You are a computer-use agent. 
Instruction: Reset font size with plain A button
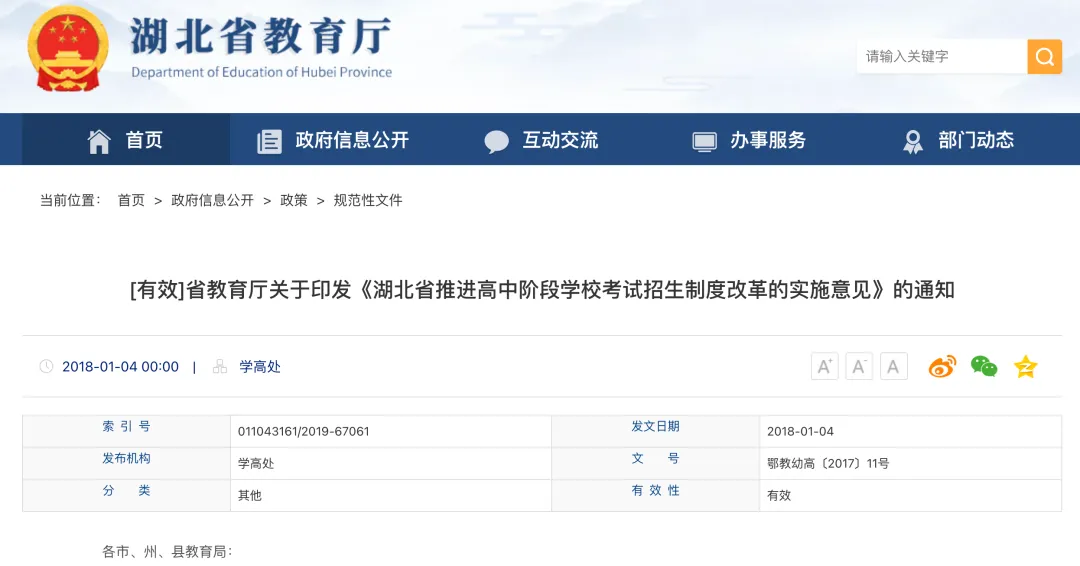pyautogui.click(x=893, y=366)
